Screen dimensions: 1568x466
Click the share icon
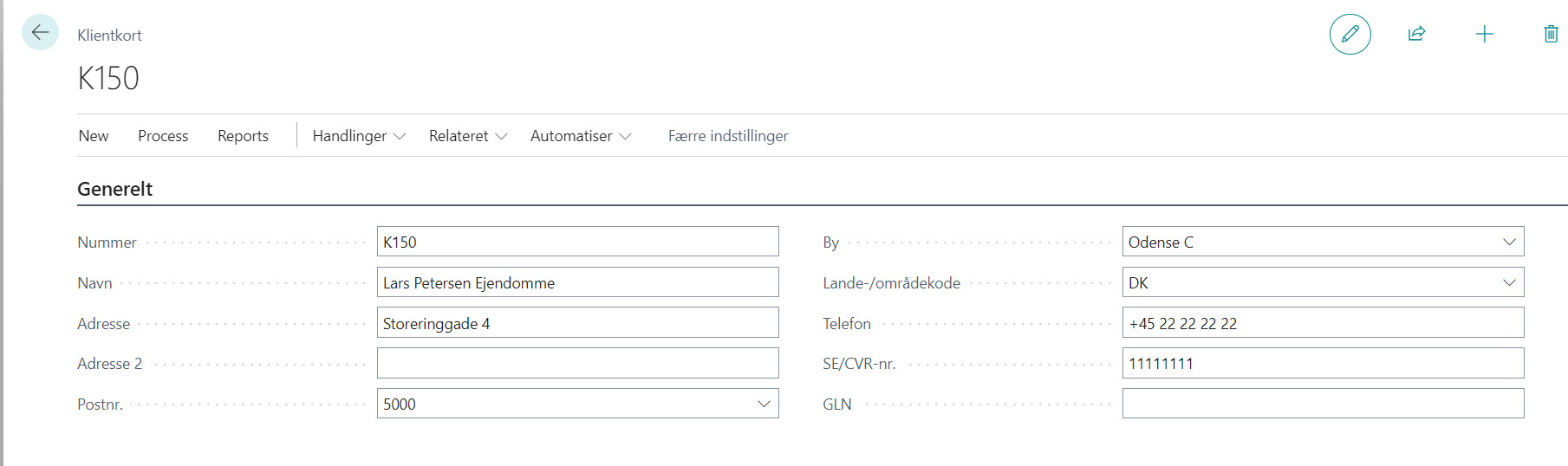(1416, 34)
